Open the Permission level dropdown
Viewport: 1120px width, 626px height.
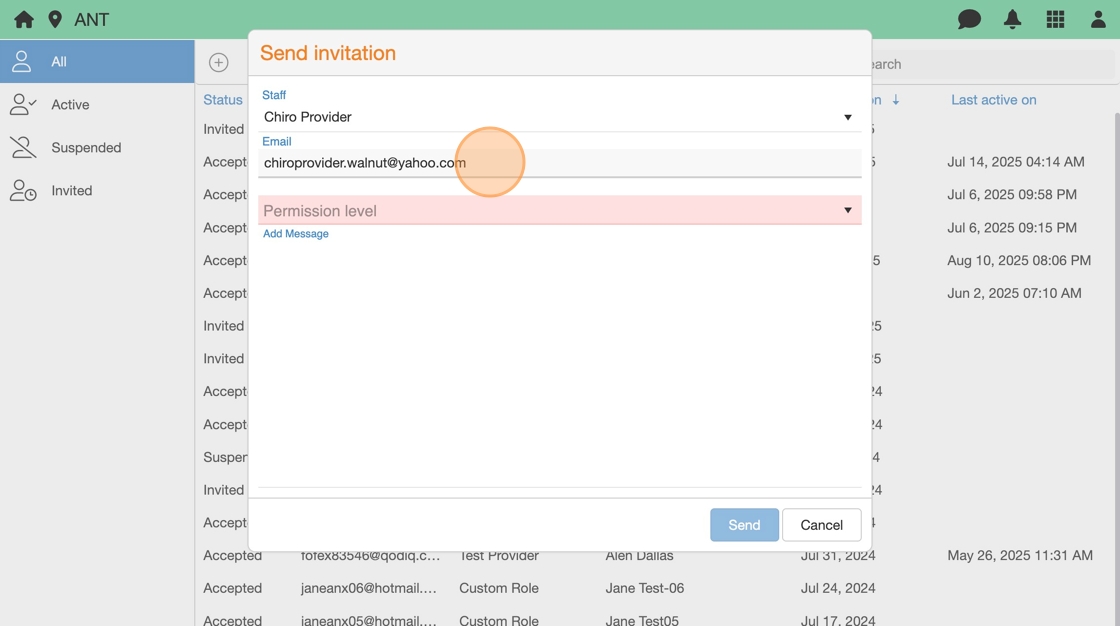558,211
